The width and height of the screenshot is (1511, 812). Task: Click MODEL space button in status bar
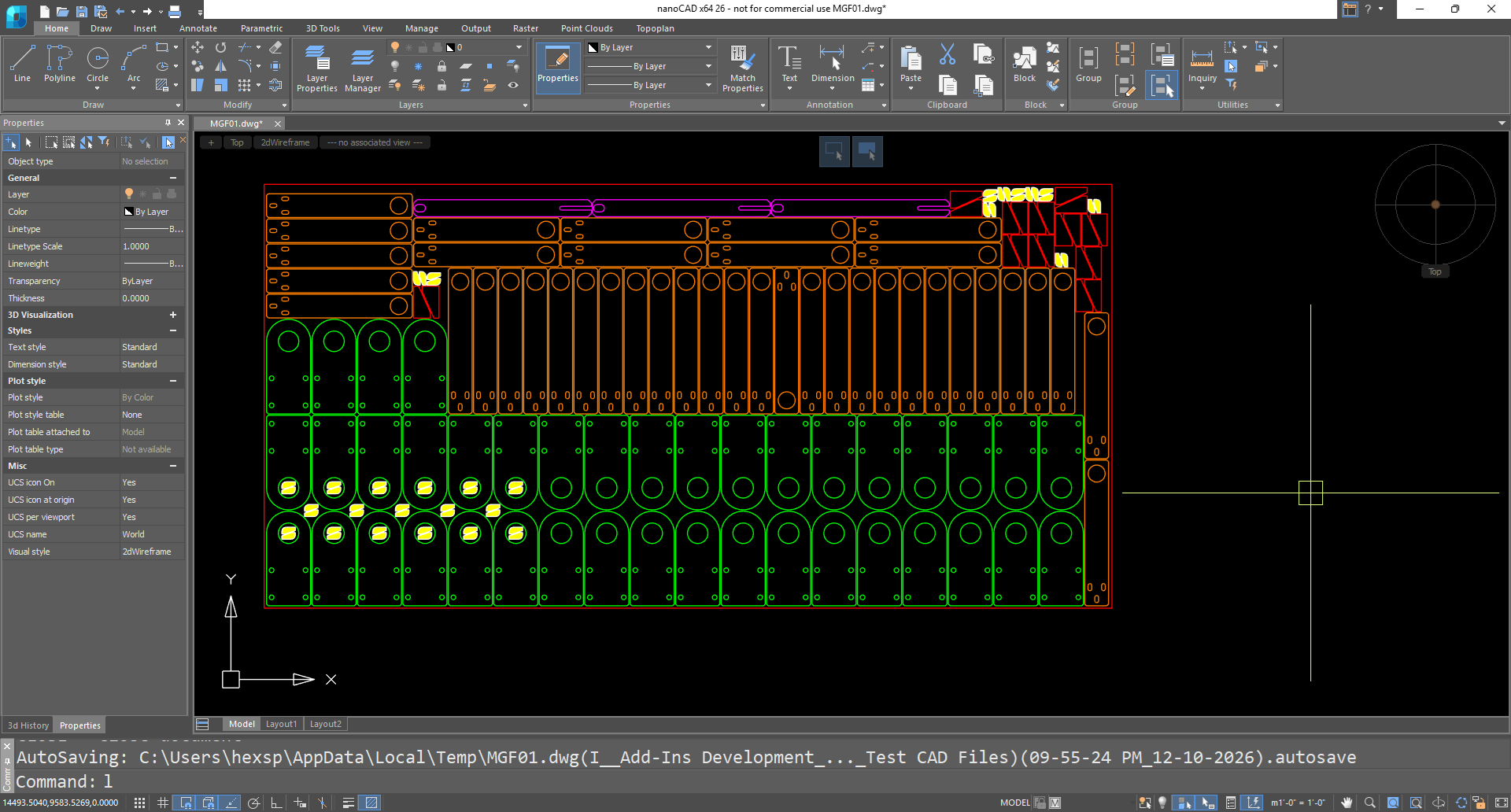pyautogui.click(x=1015, y=803)
